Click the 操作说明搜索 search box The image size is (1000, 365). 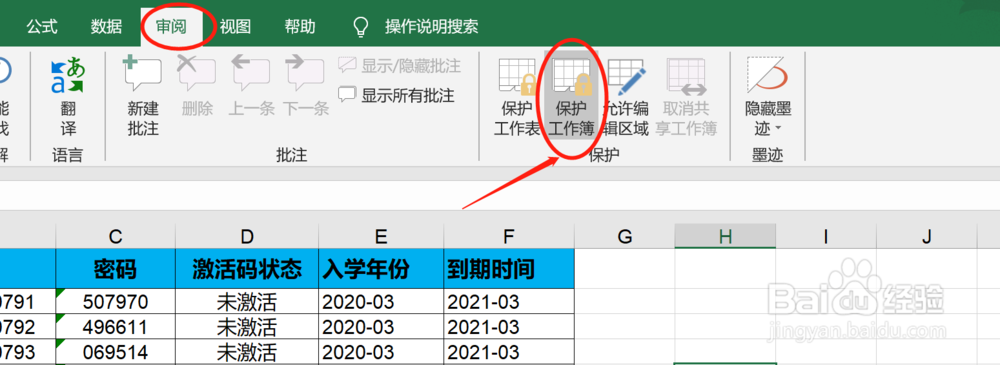(432, 27)
